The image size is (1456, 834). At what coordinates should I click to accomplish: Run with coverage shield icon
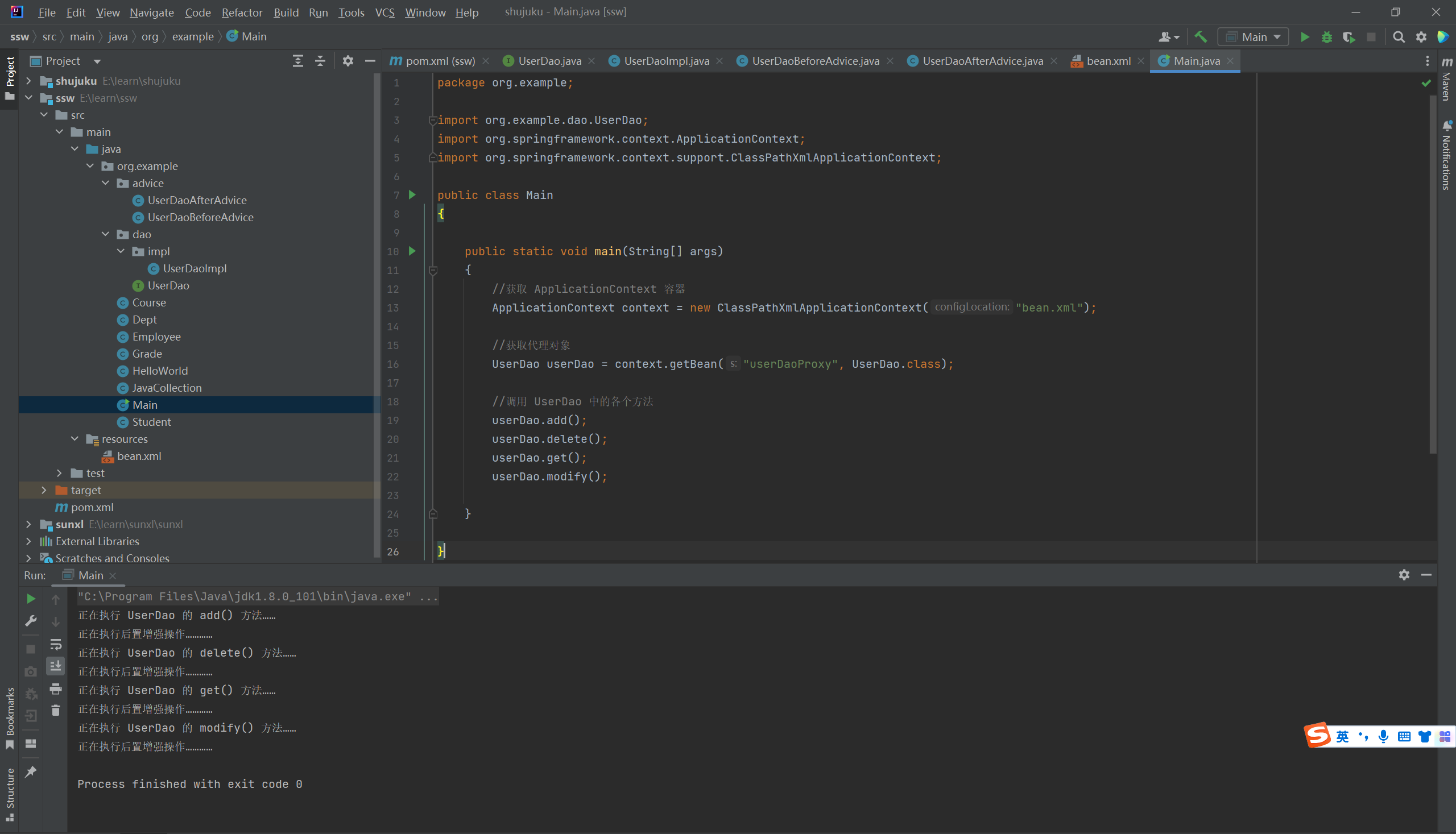pos(1349,37)
